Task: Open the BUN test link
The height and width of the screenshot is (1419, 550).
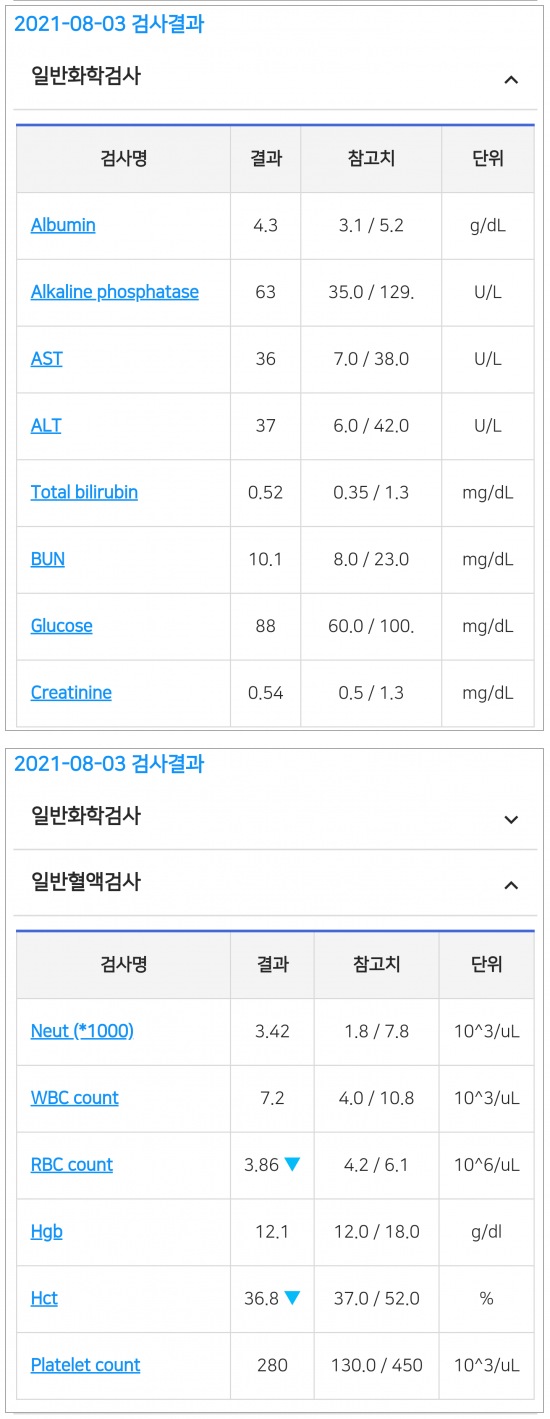Action: click(48, 559)
